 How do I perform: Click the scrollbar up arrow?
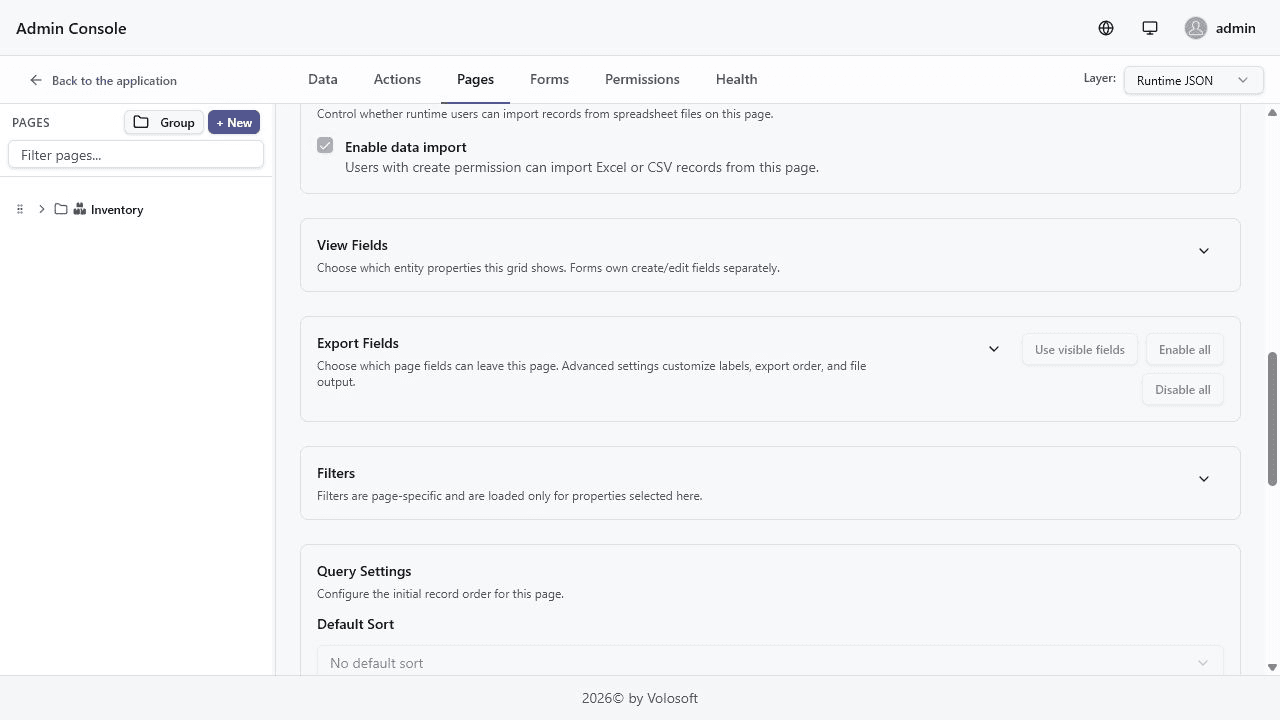pos(1272,112)
